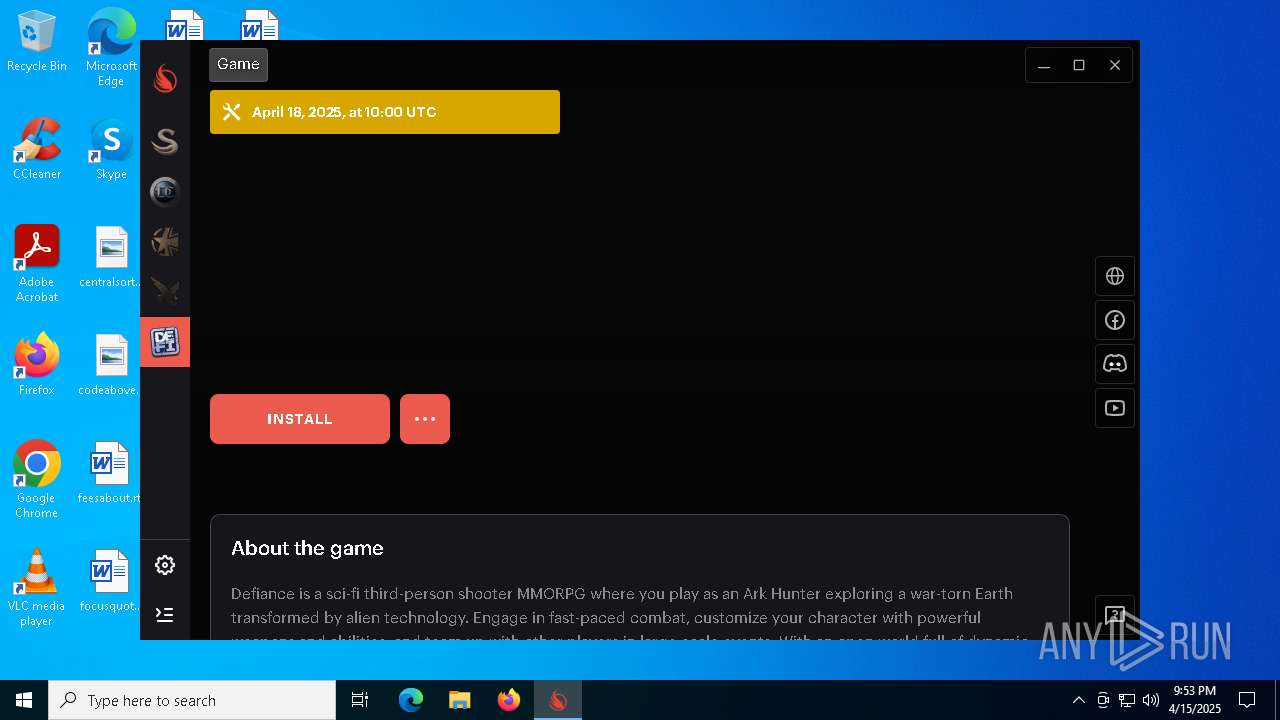This screenshot has height=720, width=1280.
Task: Select the silver S game icon in sidebar
Action: tap(165, 141)
